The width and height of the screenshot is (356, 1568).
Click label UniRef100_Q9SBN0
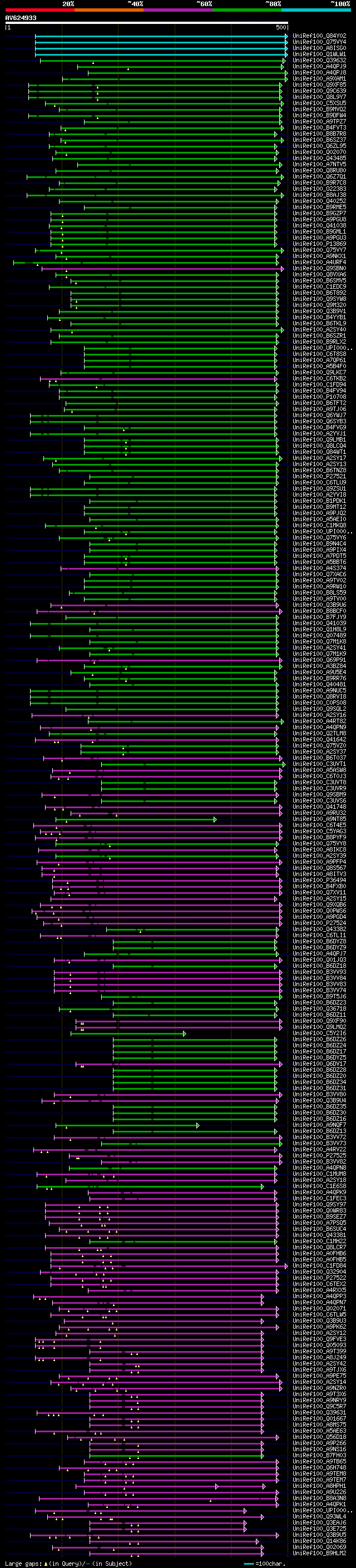[319, 269]
